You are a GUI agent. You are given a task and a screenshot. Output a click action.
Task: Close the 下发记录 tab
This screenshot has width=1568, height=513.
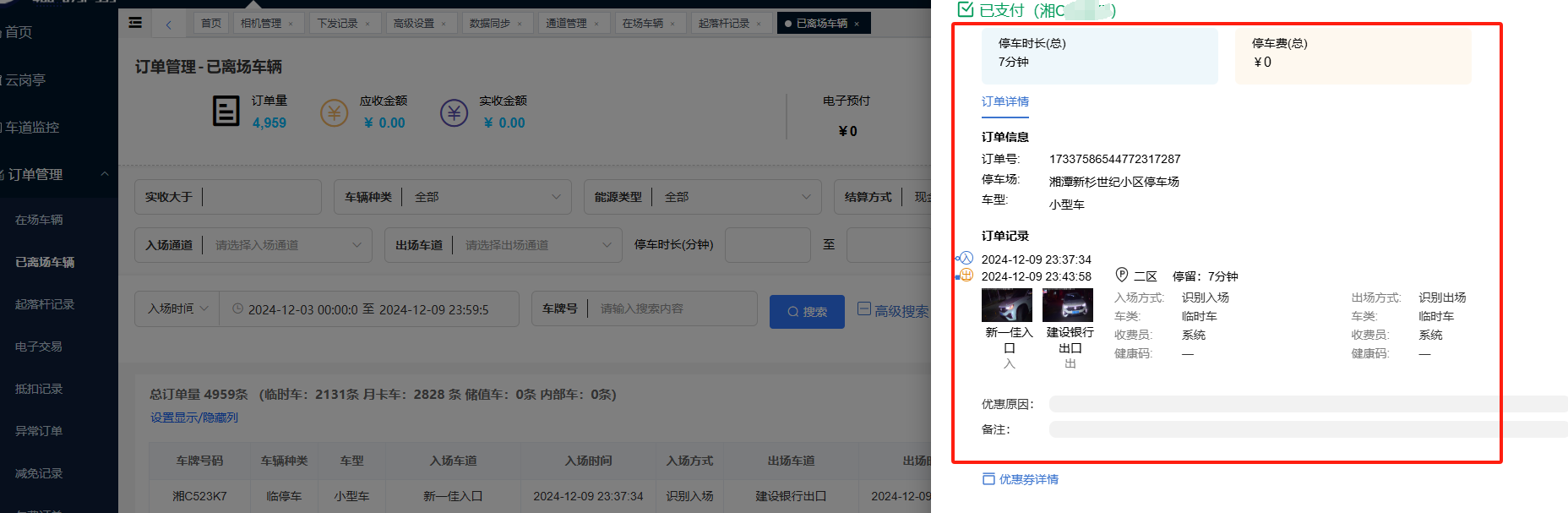click(367, 25)
